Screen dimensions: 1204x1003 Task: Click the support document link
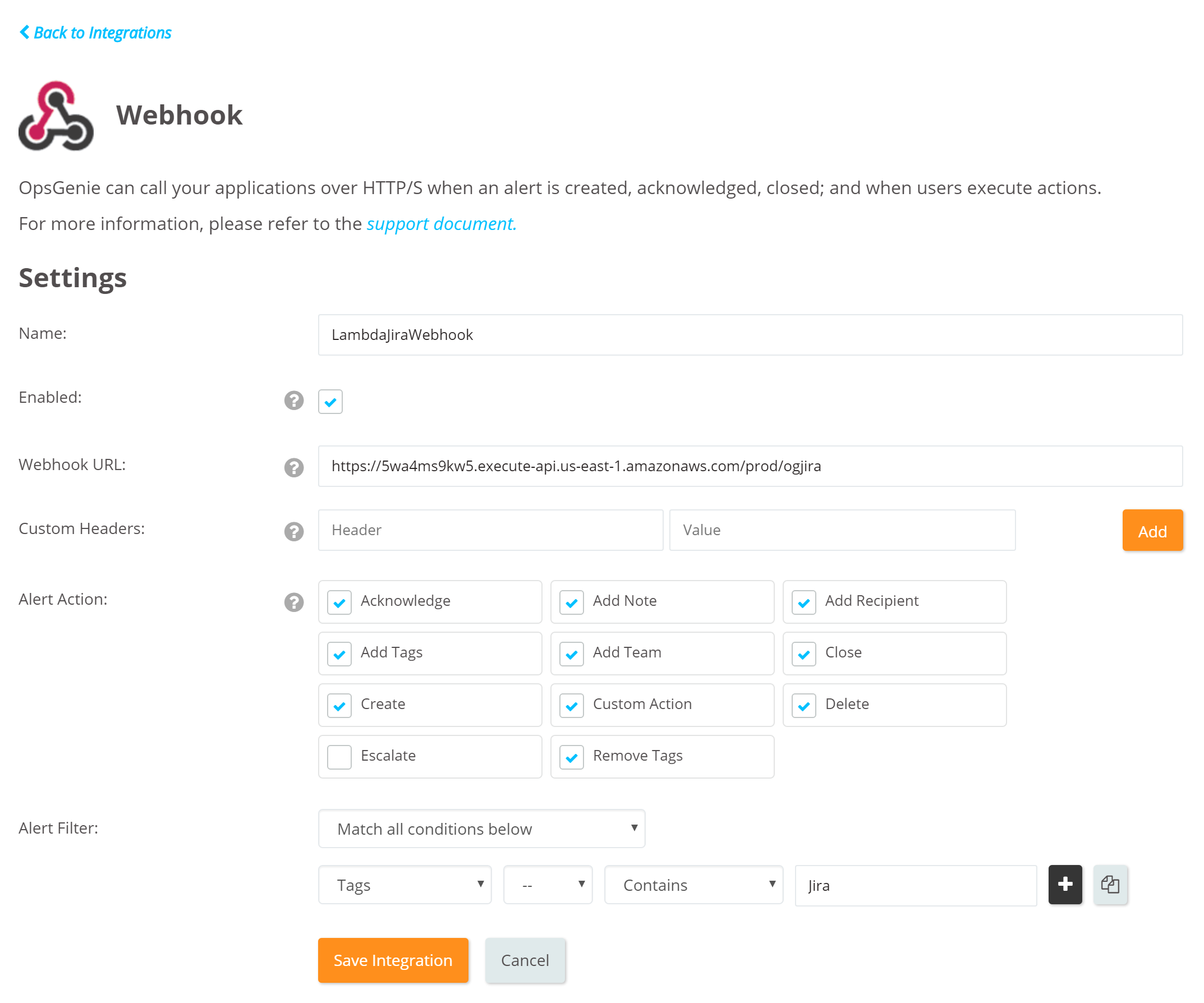[440, 223]
